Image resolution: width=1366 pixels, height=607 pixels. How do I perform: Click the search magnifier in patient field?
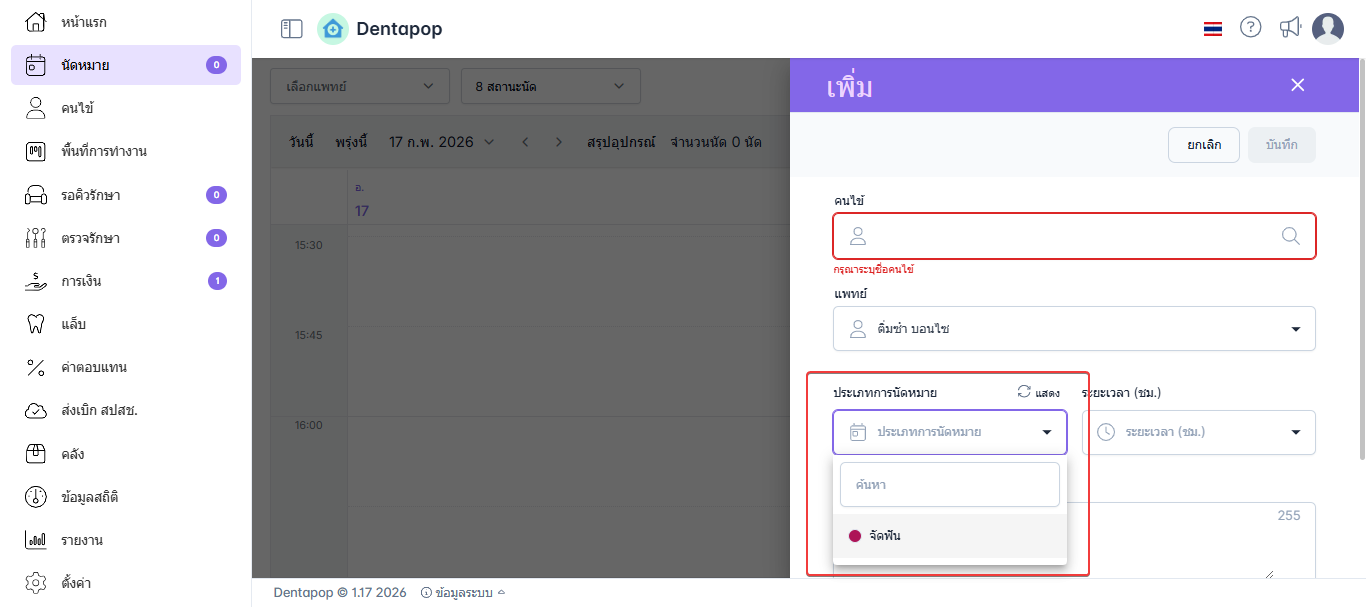click(x=1290, y=236)
